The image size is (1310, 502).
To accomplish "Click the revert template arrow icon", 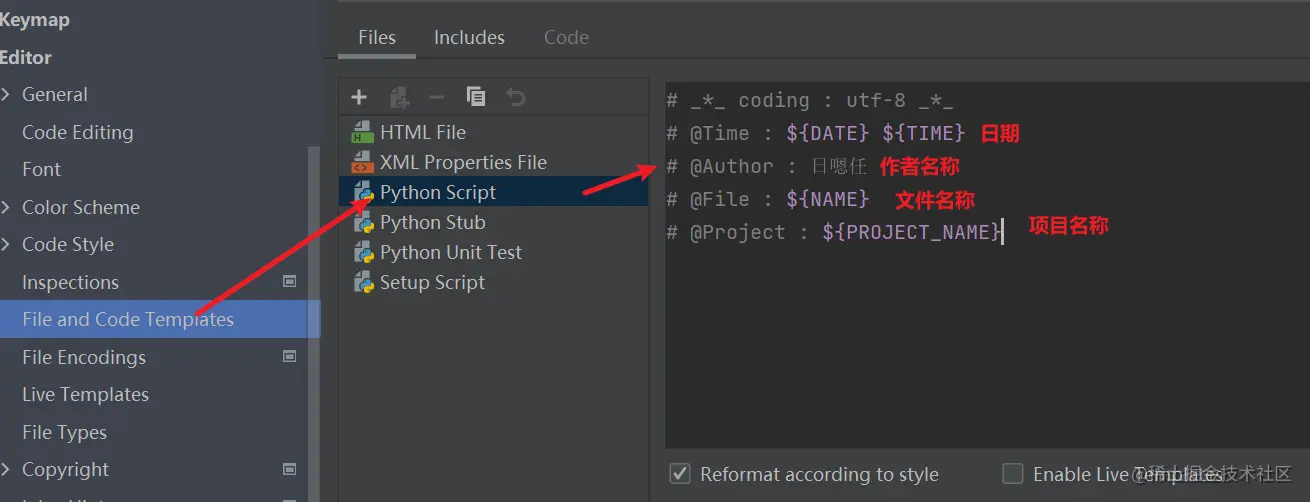I will click(515, 97).
